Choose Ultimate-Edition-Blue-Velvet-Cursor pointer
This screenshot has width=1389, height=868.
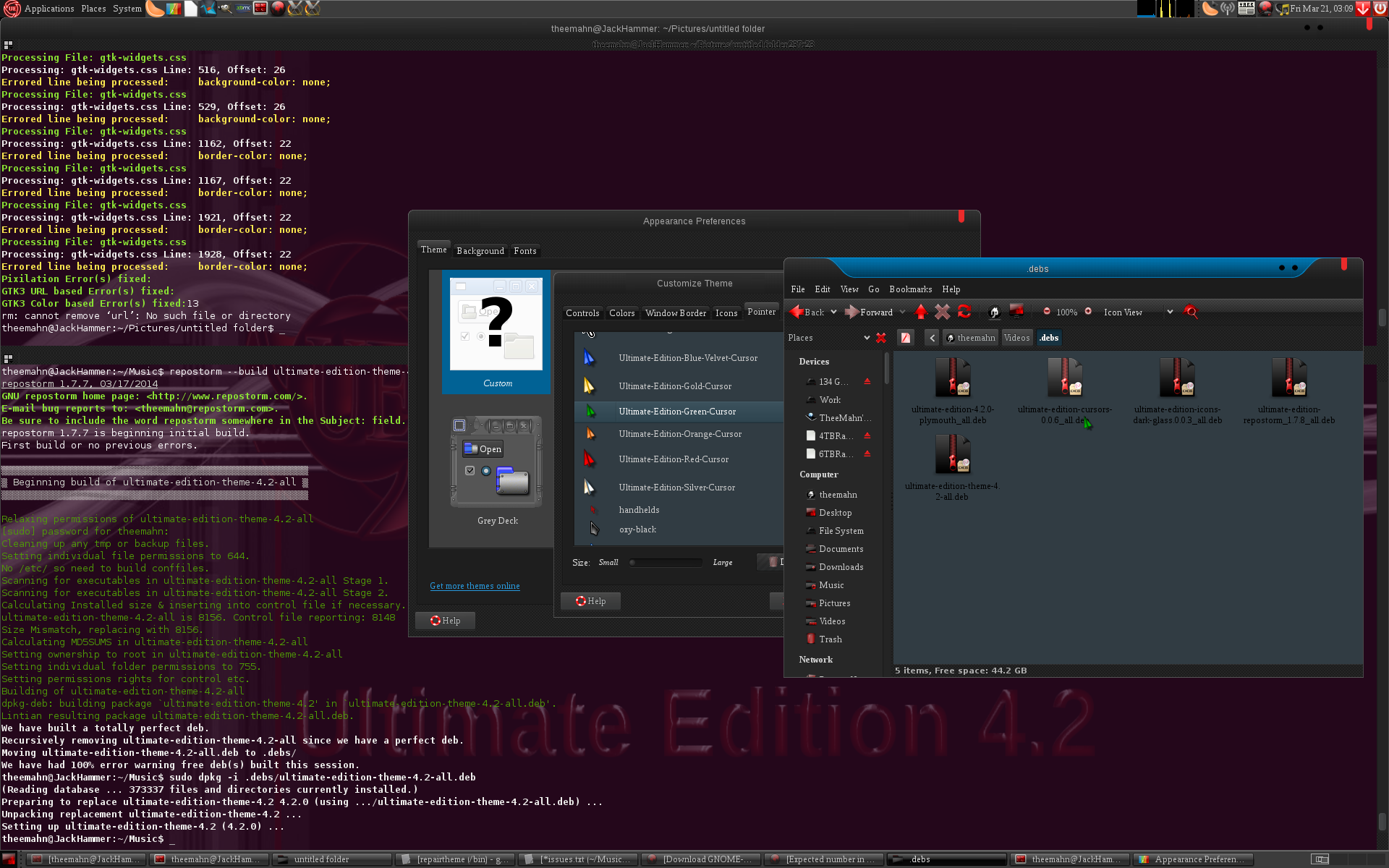pyautogui.click(x=680, y=357)
